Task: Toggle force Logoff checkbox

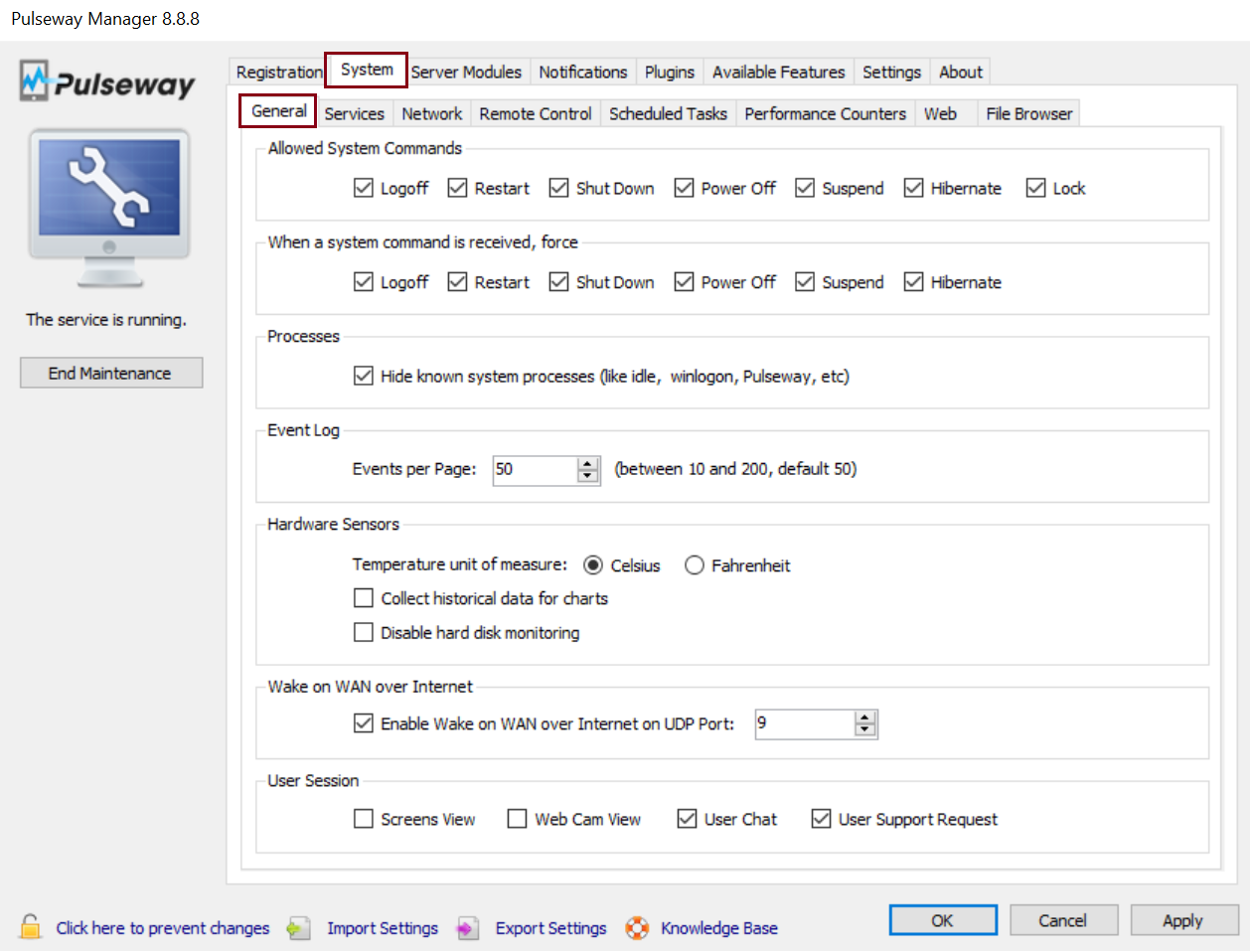Action: tap(364, 282)
